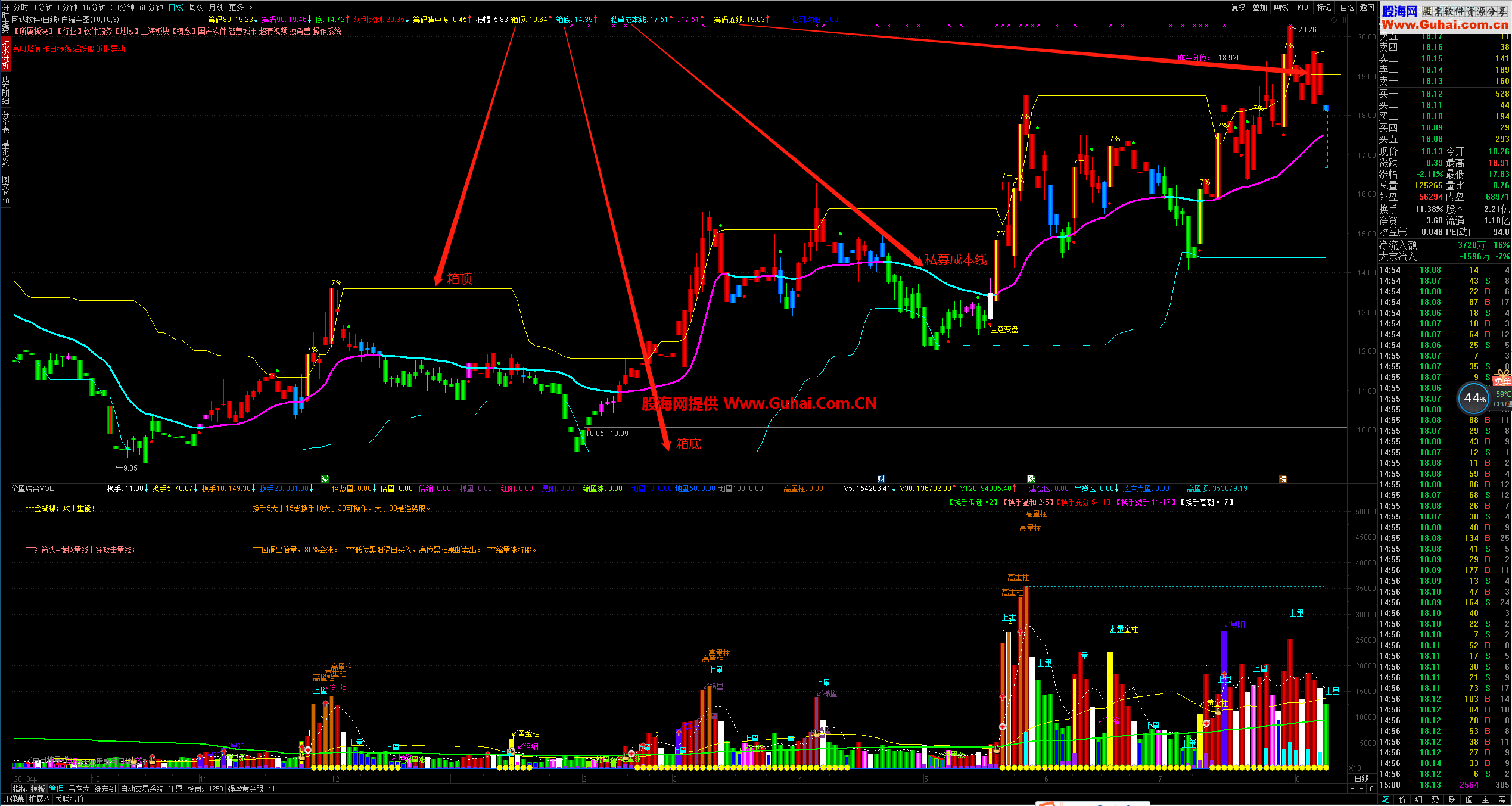Click the 上海板块 region link
Viewport: 1512px width, 806px height.
155,31
